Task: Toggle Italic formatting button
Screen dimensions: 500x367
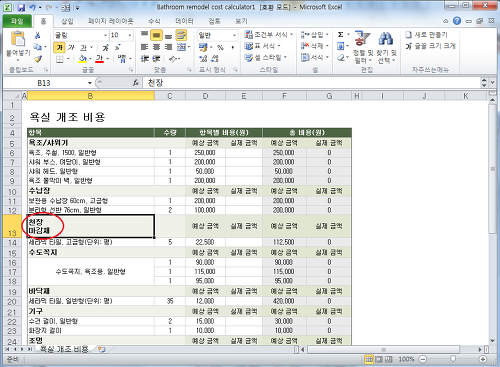Action: click(x=71, y=47)
